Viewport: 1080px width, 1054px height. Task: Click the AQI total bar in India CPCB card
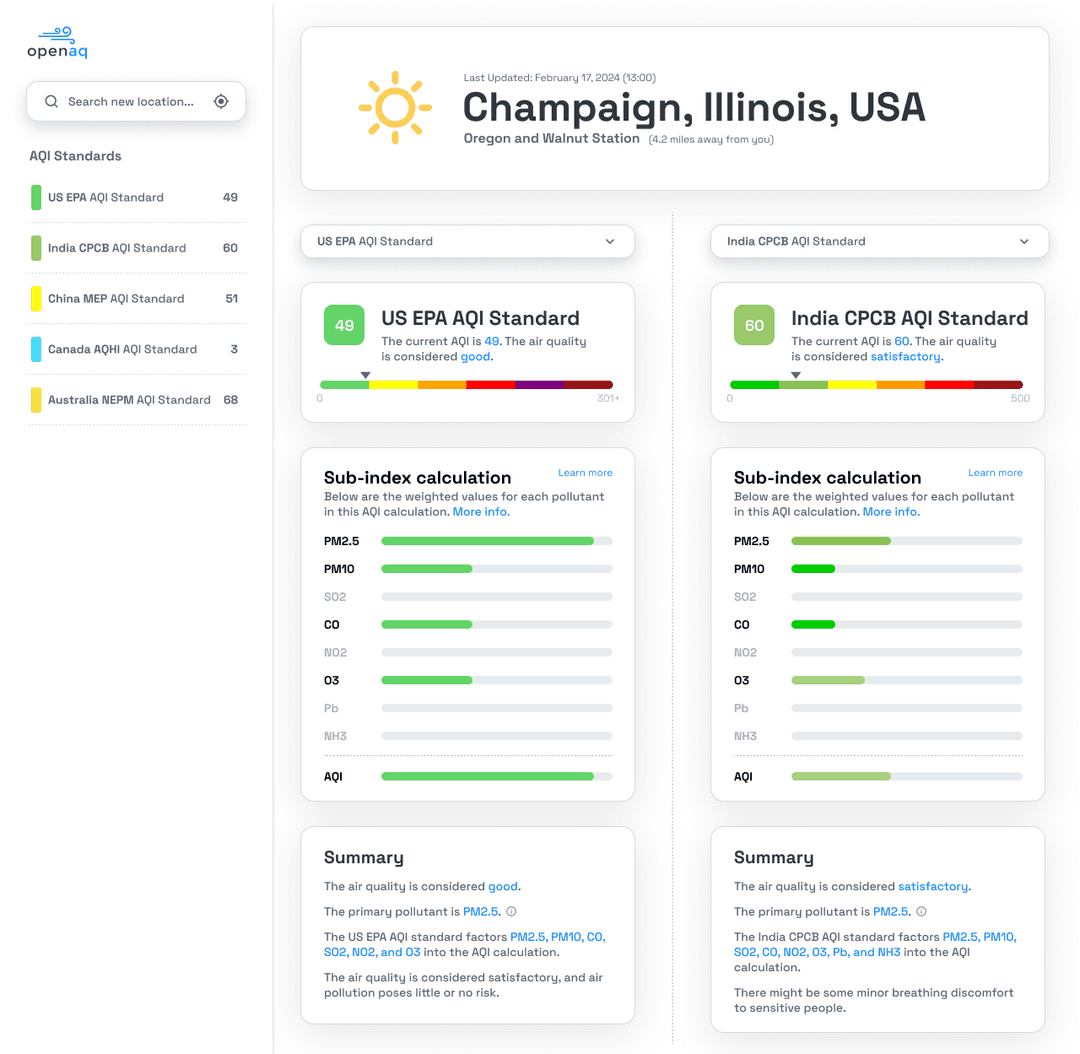(907, 776)
